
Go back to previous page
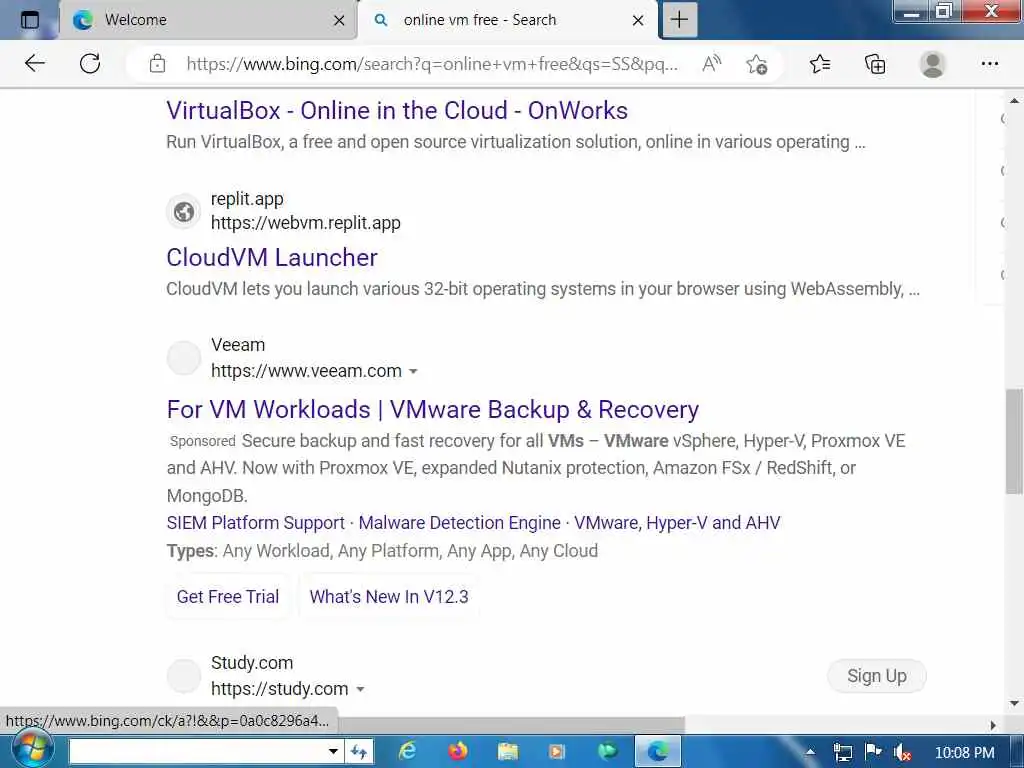[35, 63]
